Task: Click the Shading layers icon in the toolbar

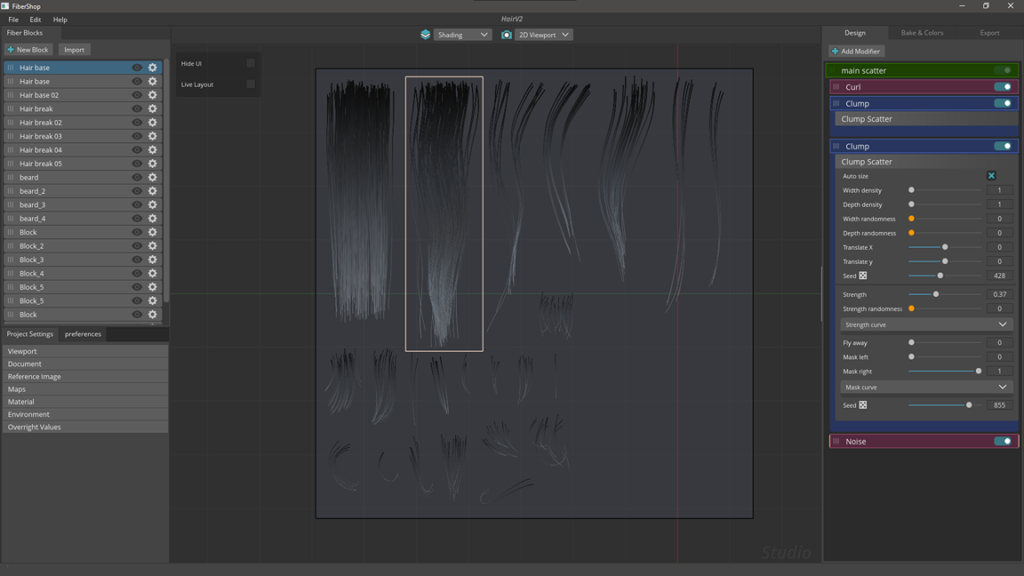Action: [424, 34]
